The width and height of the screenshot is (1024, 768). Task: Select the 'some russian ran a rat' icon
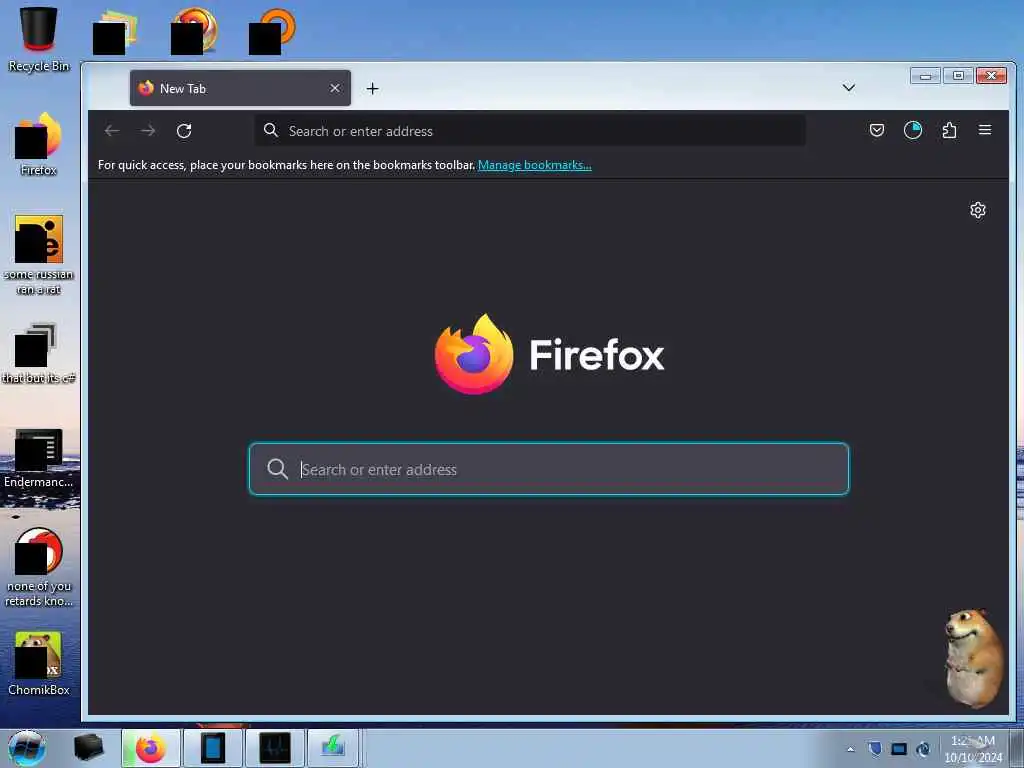39,255
